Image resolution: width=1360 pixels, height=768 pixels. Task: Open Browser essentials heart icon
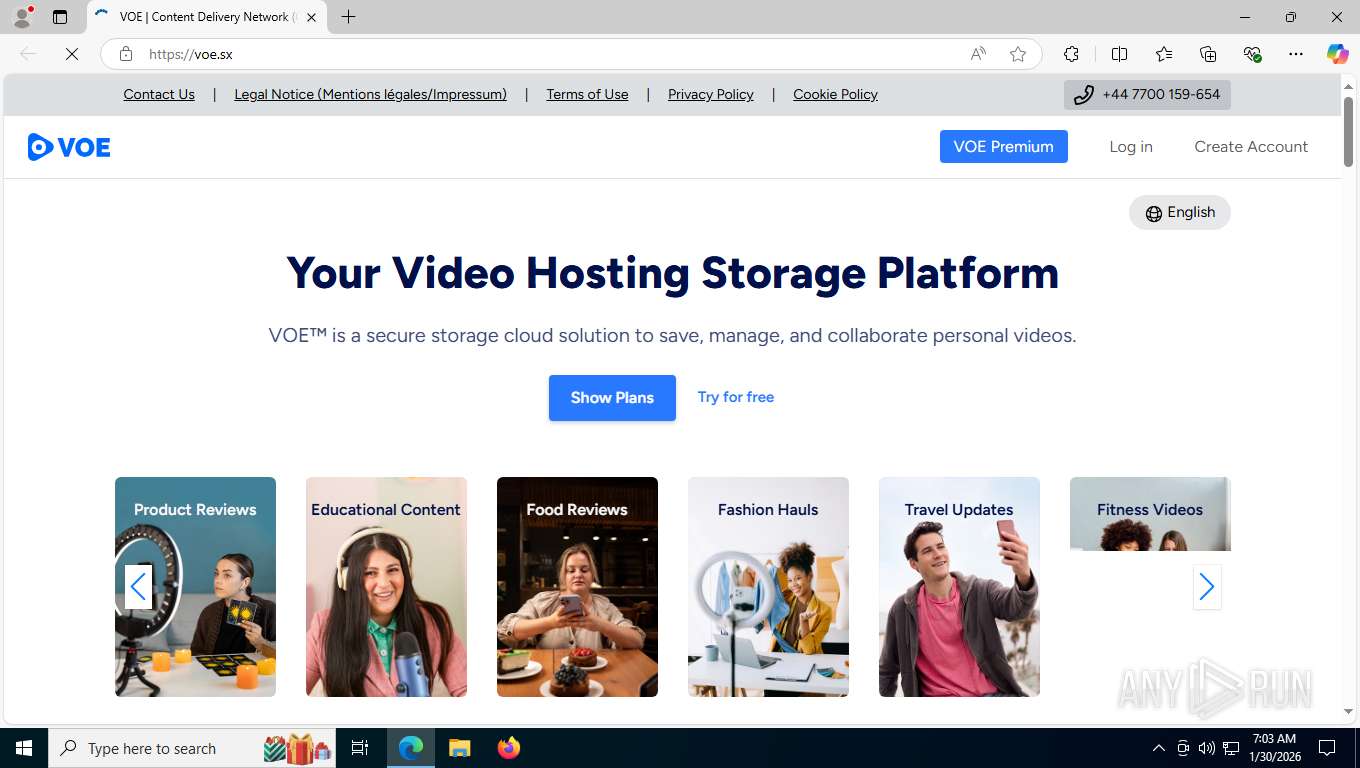pyautogui.click(x=1252, y=54)
